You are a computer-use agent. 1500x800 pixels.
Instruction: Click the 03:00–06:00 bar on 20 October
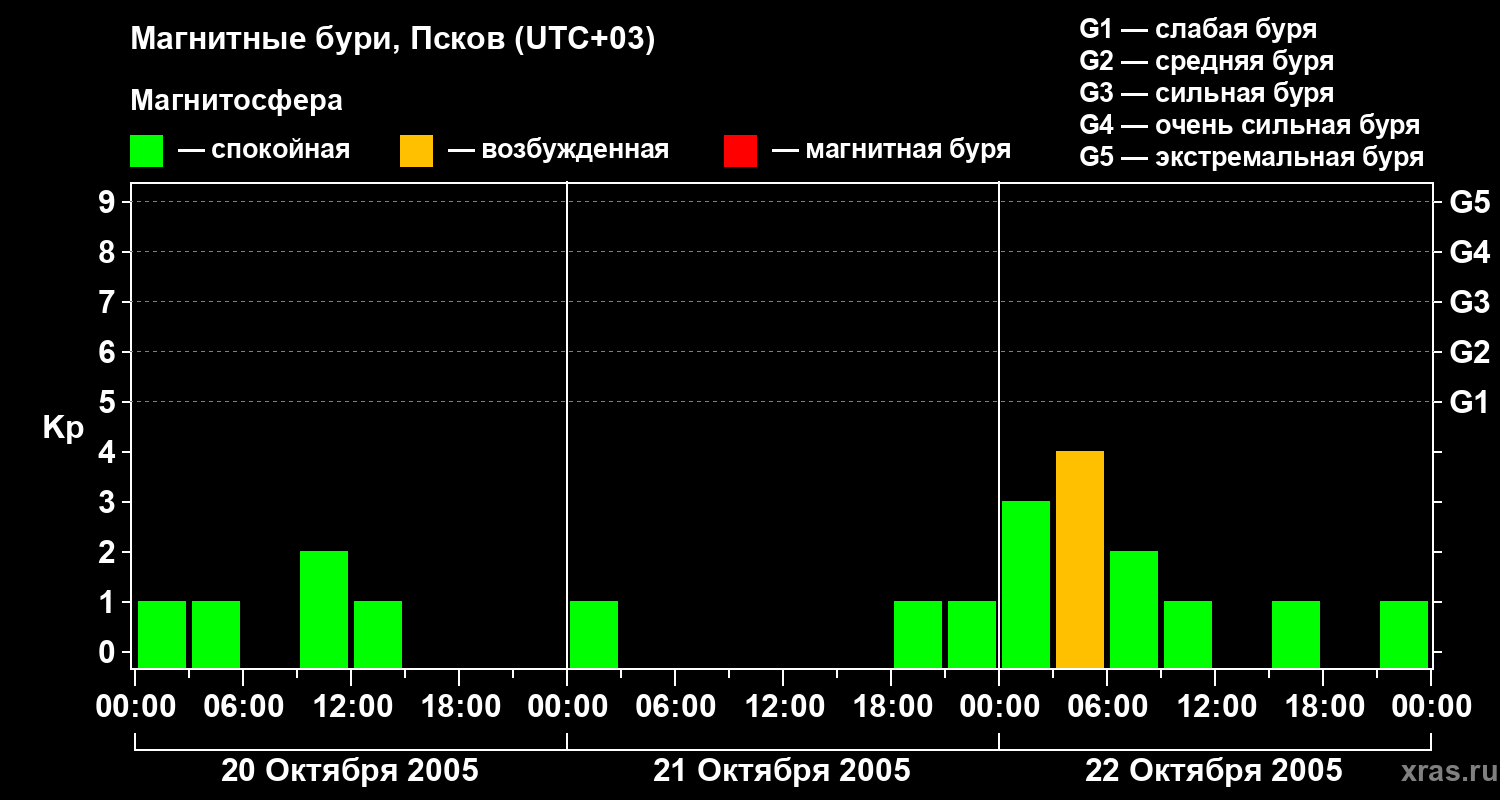coord(216,634)
